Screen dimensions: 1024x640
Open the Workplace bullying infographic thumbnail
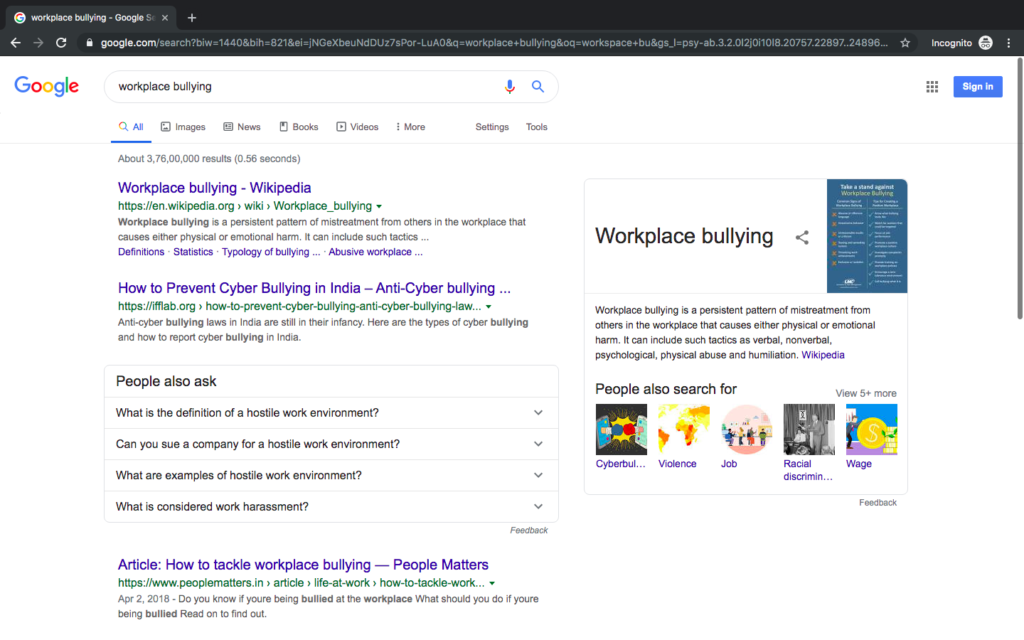coord(867,236)
